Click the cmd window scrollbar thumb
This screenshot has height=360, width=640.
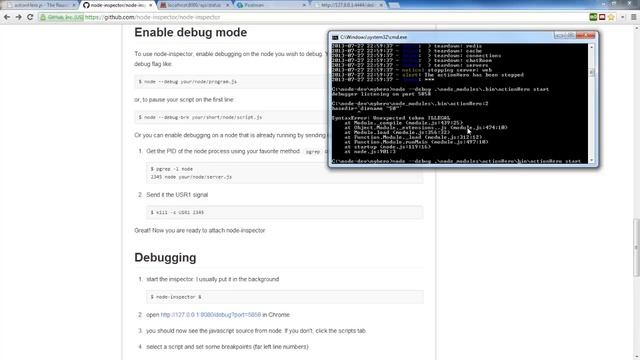click(x=591, y=73)
